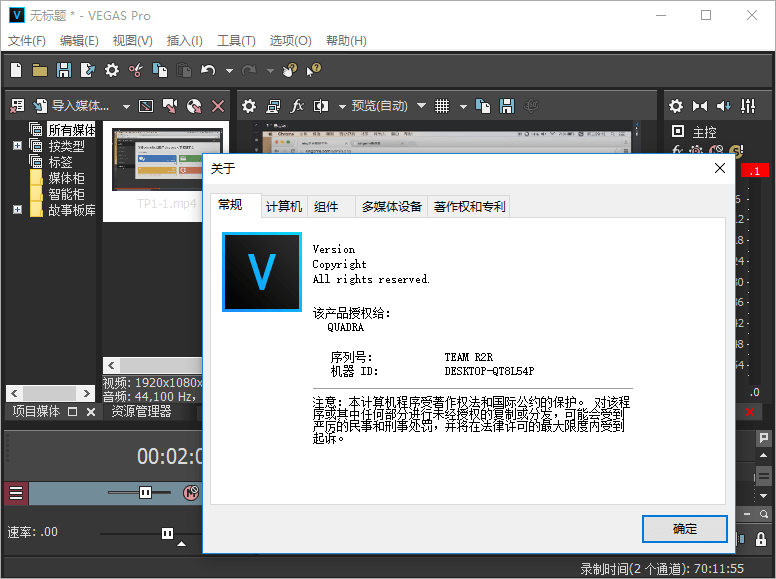Switch to Explorer panel tab
Image resolution: width=776 pixels, height=579 pixels.
click(x=141, y=411)
